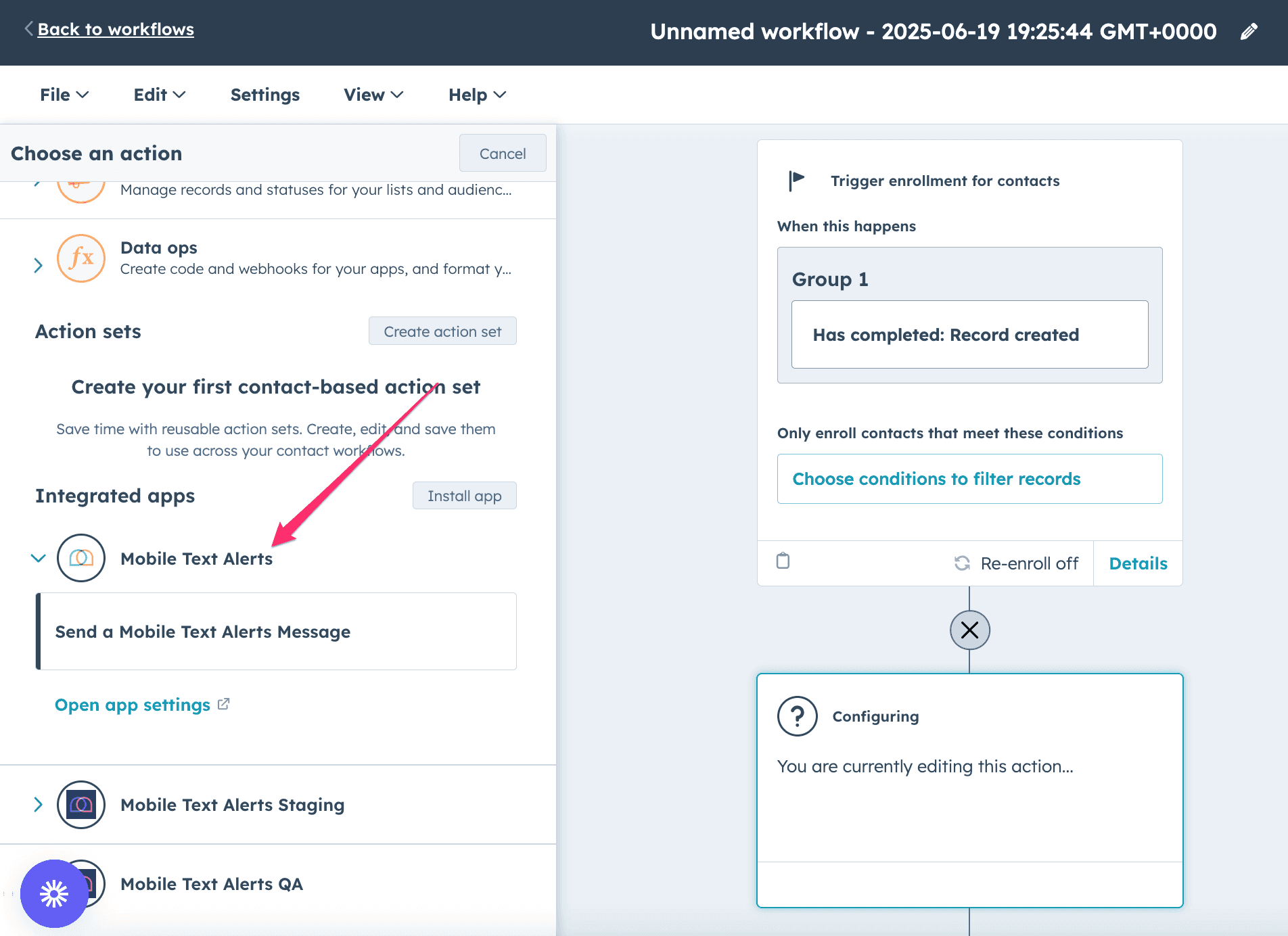Open the View dropdown menu
The height and width of the screenshot is (936, 1288).
373,95
